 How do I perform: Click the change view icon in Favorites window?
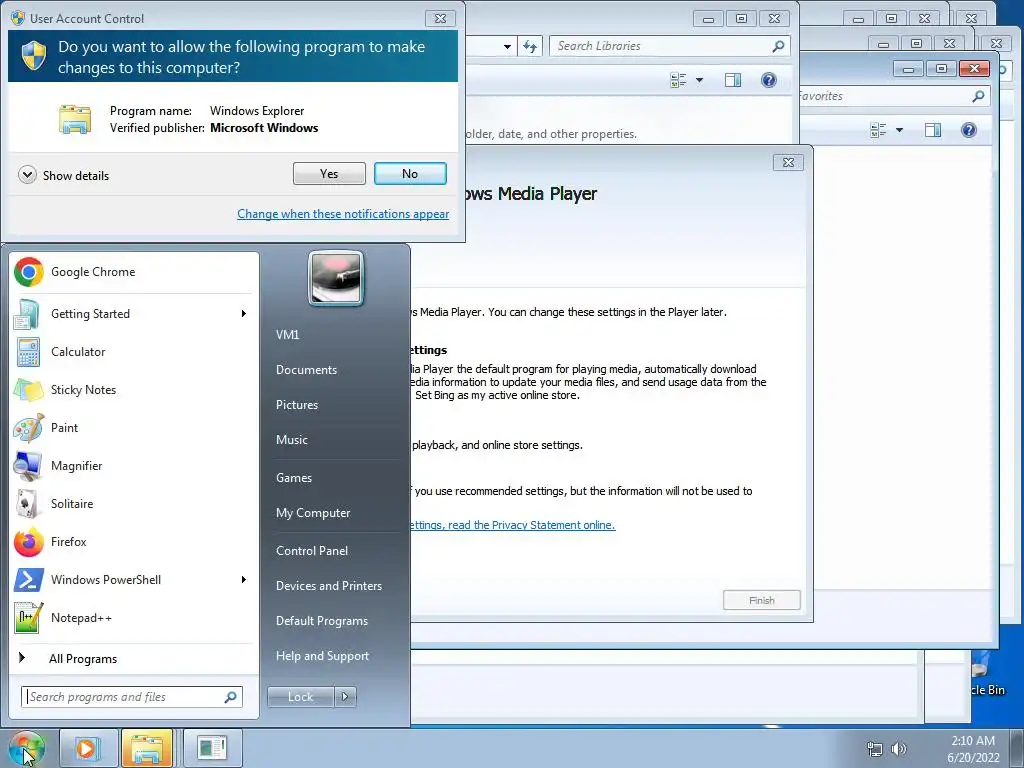point(878,129)
